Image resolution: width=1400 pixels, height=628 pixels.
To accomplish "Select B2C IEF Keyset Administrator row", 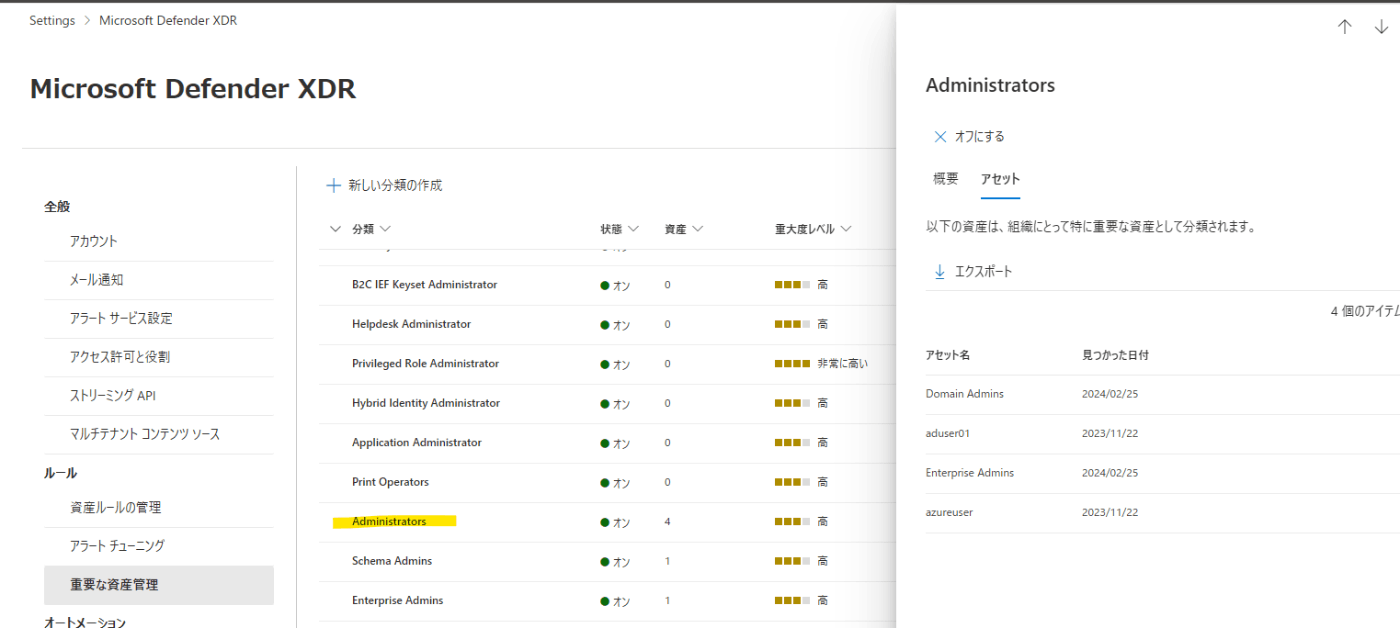I will [x=608, y=285].
